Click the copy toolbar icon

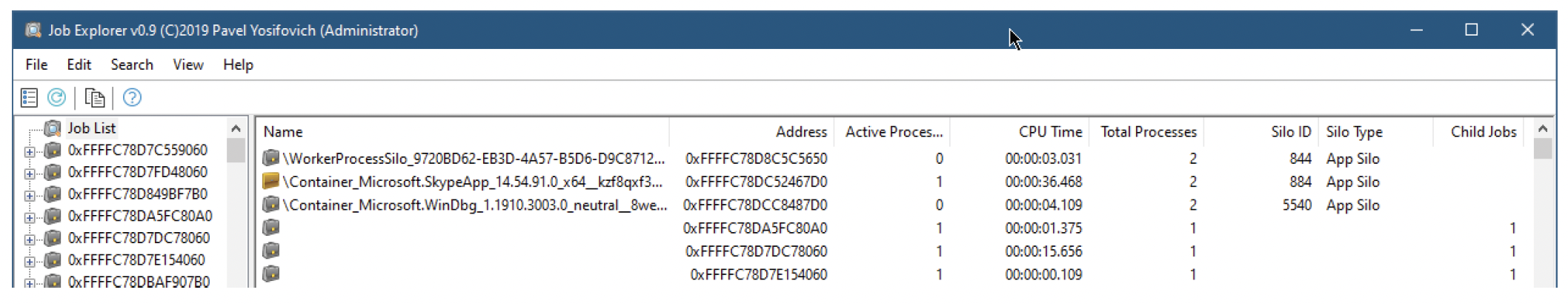click(x=94, y=97)
